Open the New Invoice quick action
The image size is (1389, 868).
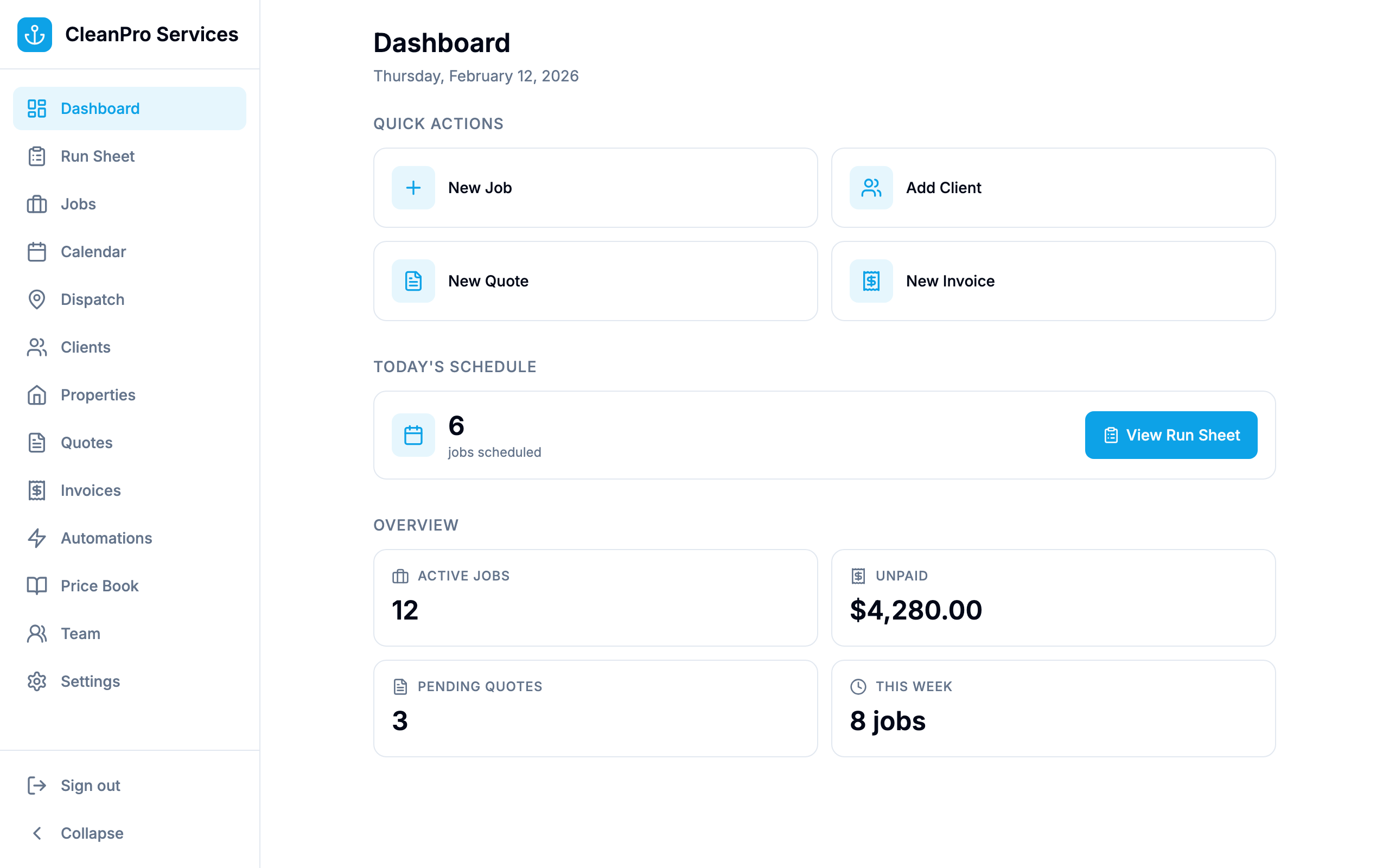point(1053,280)
